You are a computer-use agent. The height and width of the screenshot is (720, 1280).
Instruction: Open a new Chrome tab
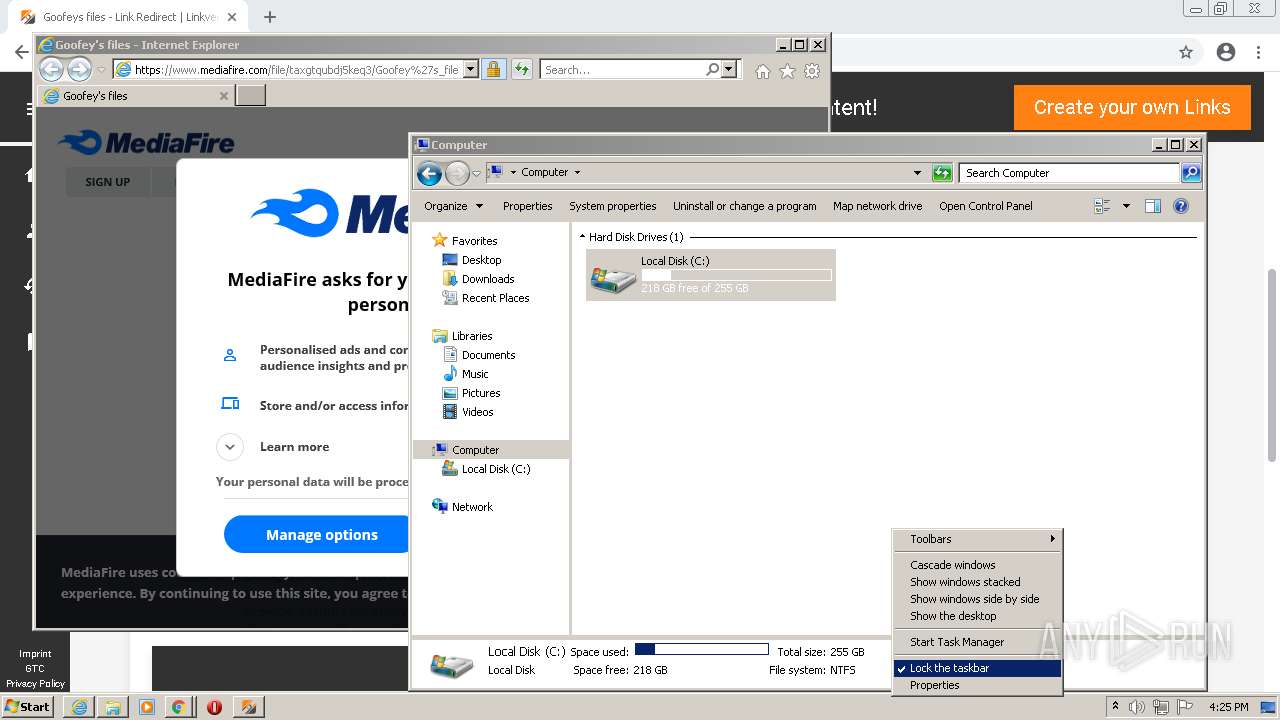(270, 17)
